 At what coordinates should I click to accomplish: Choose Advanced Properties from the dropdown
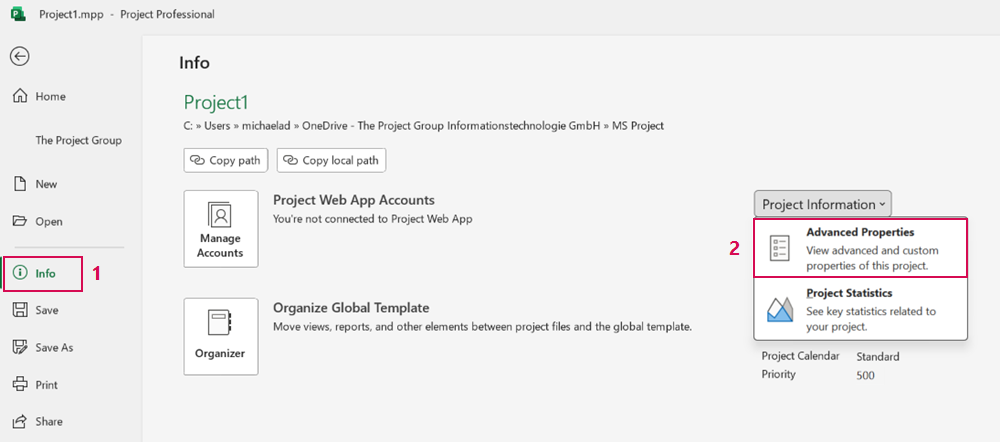pyautogui.click(x=860, y=248)
